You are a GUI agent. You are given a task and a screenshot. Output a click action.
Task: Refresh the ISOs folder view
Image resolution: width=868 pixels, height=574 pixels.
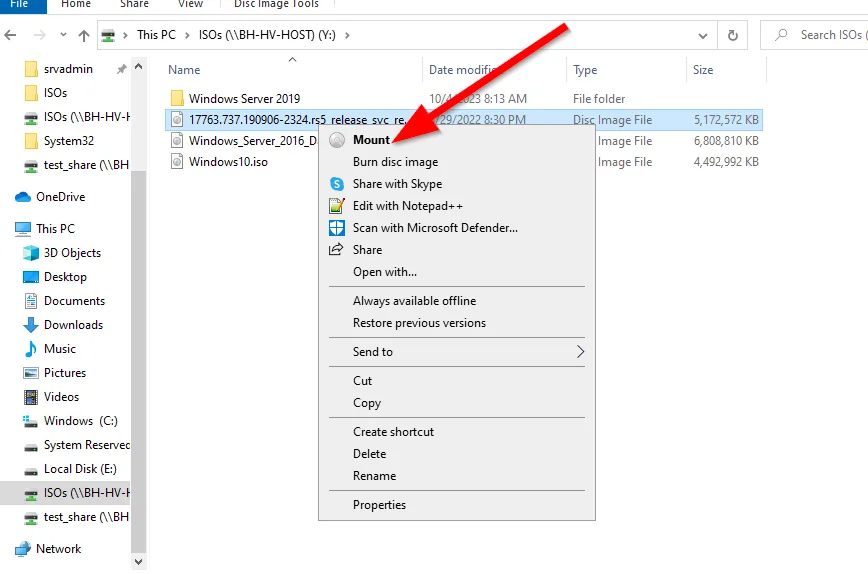732,35
